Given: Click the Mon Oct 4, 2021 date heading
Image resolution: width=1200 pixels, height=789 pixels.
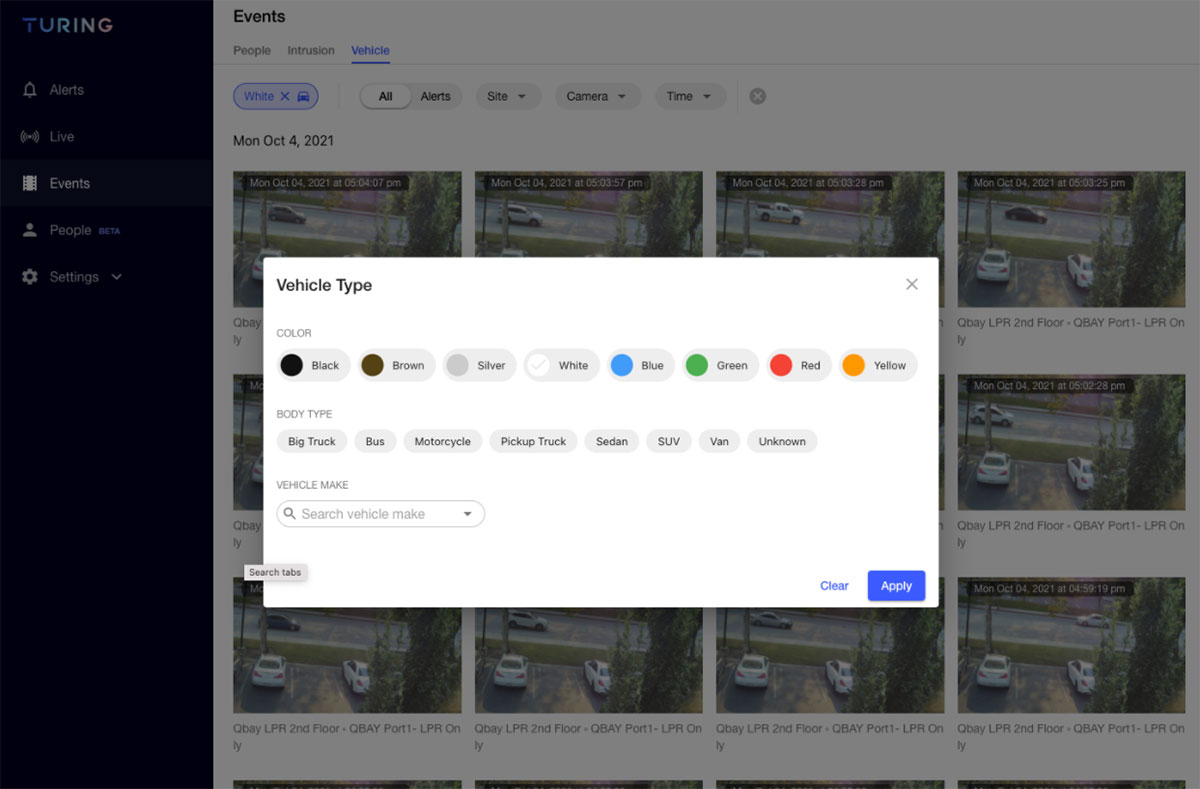Looking at the screenshot, I should [283, 141].
